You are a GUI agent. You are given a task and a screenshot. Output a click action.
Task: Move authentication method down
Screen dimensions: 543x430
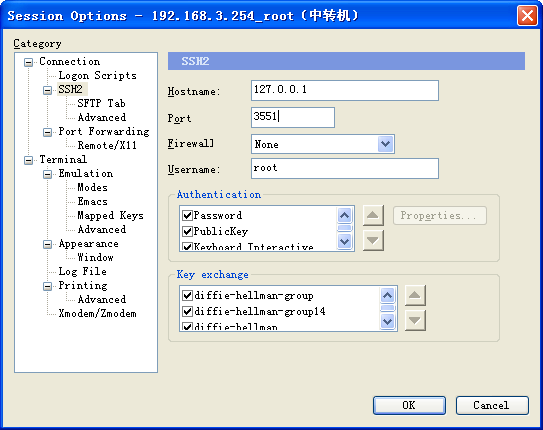373,240
